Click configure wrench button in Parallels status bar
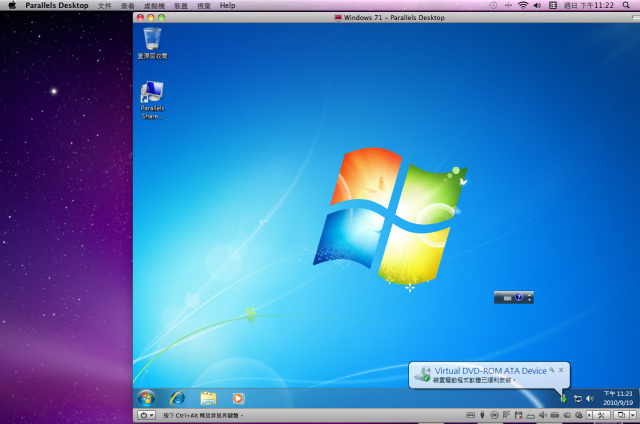Image resolution: width=640 pixels, height=424 pixels. point(601,415)
